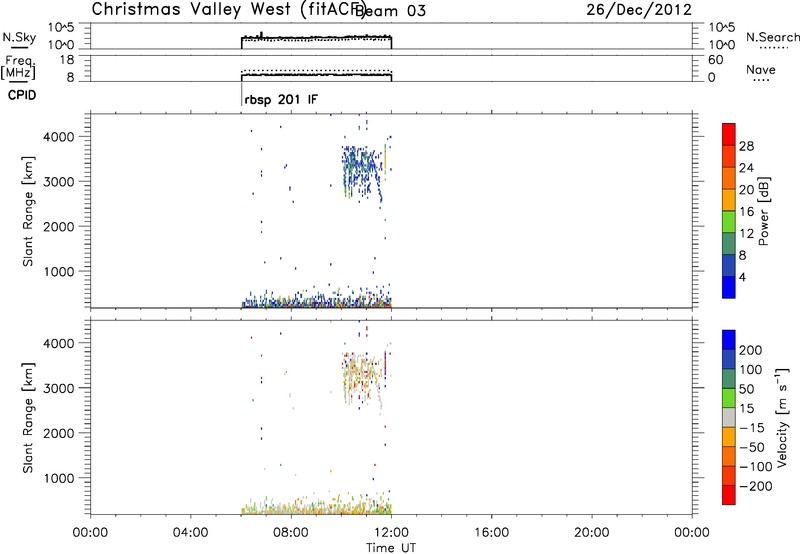Viewport: 800px width, 554px height.
Task: Click the velocity panel Slant Range [km] label
Action: [x=28, y=418]
